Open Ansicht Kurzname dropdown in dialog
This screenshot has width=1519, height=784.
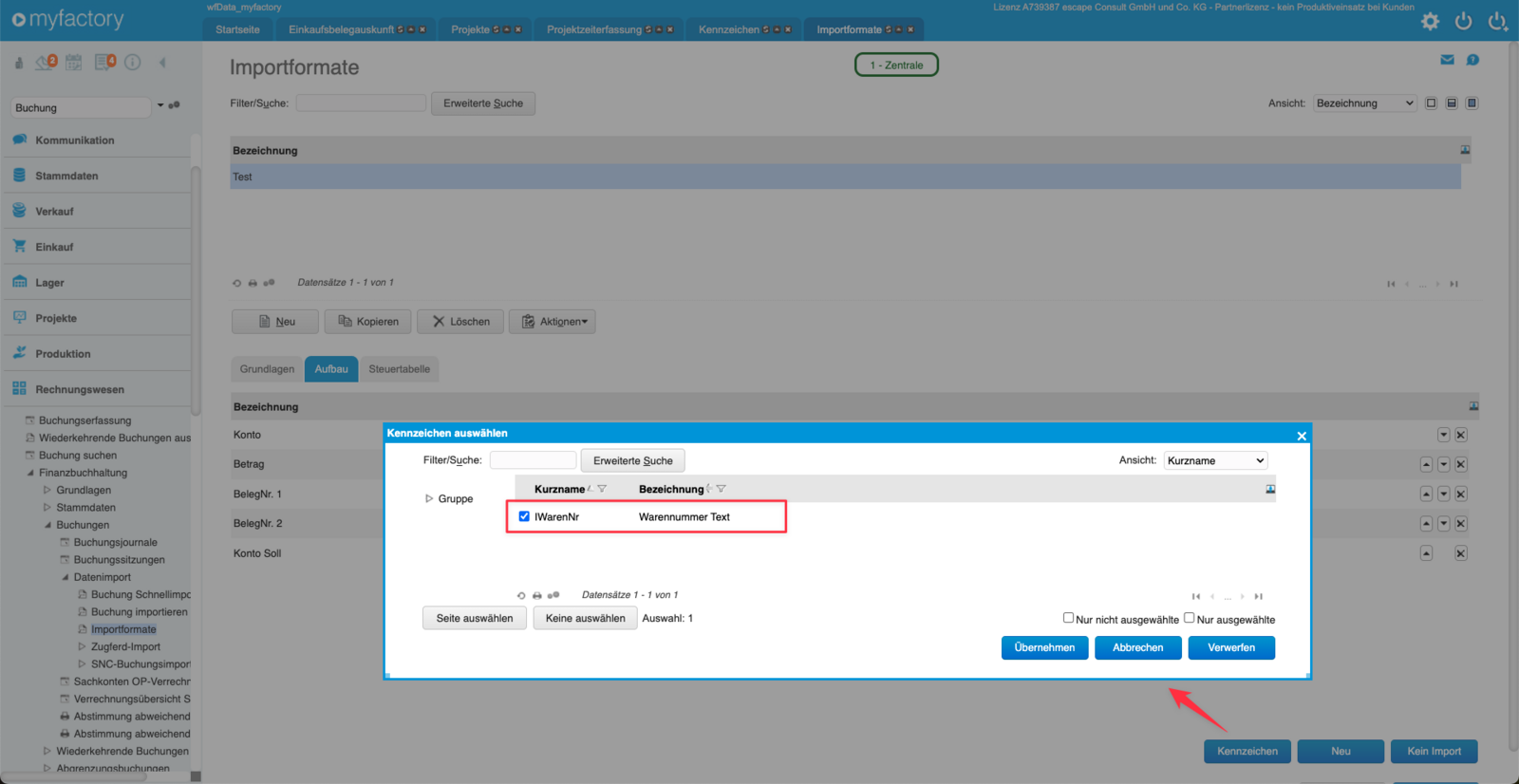point(1216,460)
